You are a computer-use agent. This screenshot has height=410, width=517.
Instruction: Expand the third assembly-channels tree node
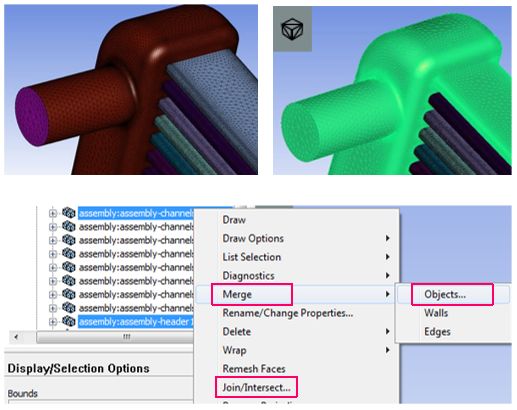point(53,240)
